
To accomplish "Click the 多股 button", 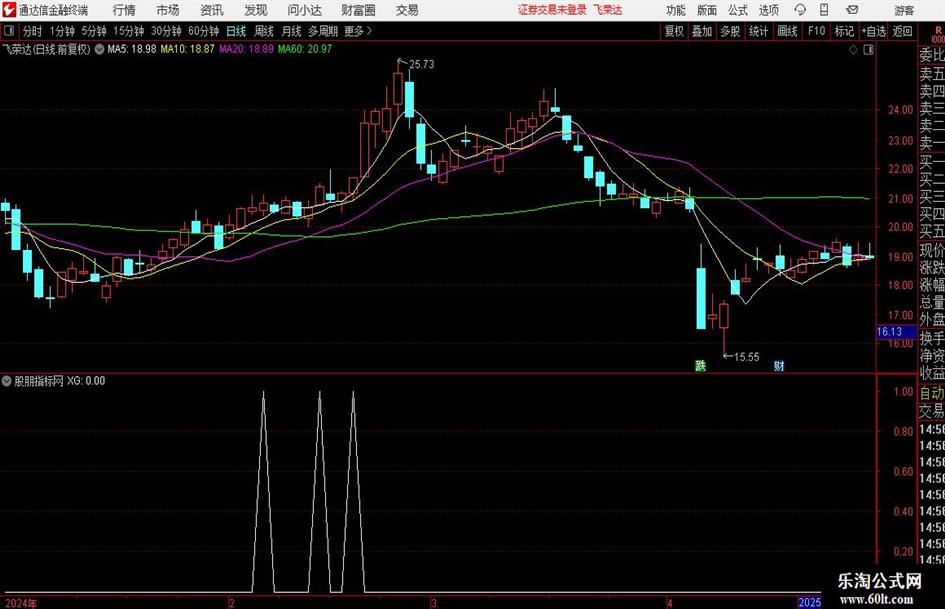I will click(730, 31).
